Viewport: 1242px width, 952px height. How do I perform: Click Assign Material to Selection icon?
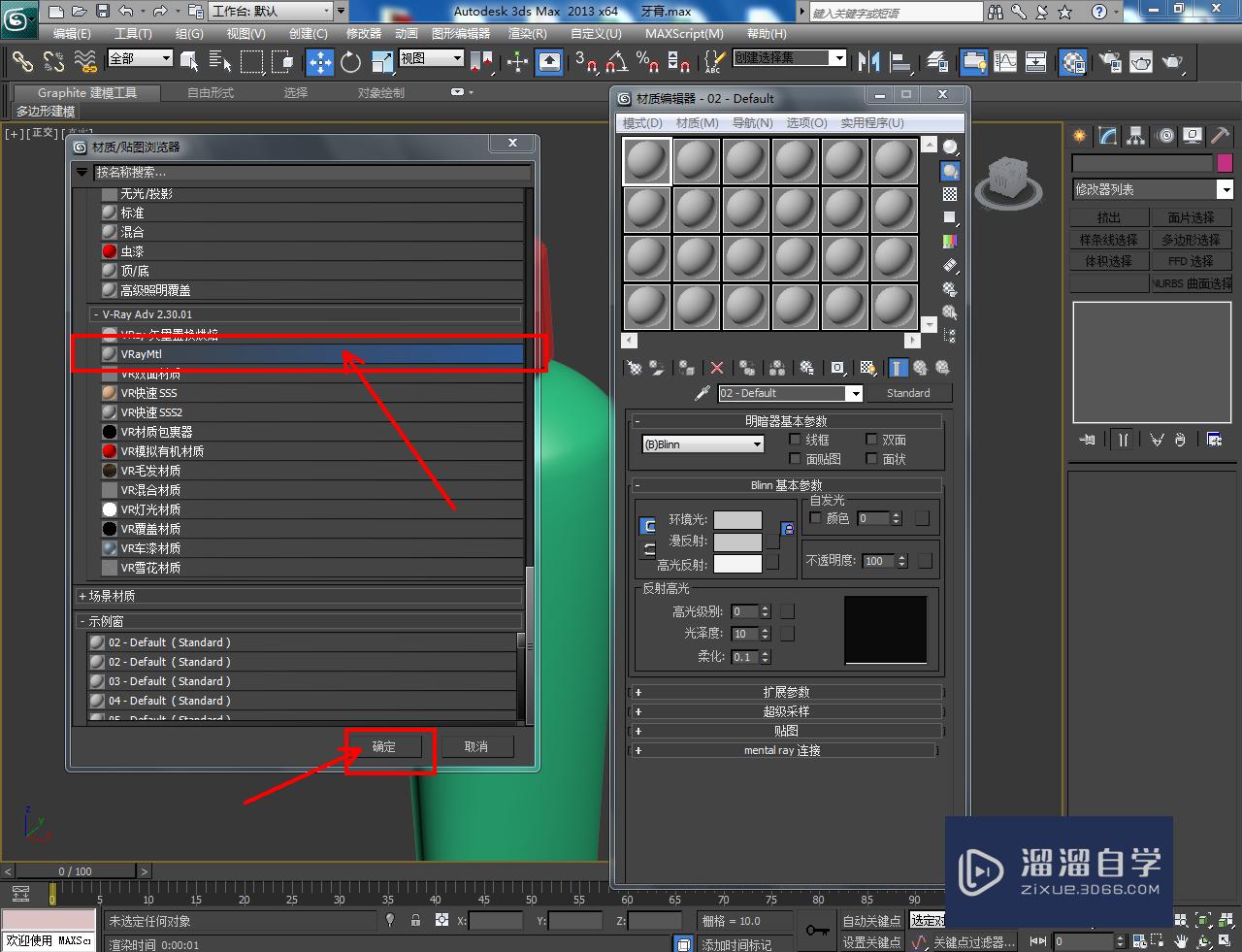pos(687,368)
